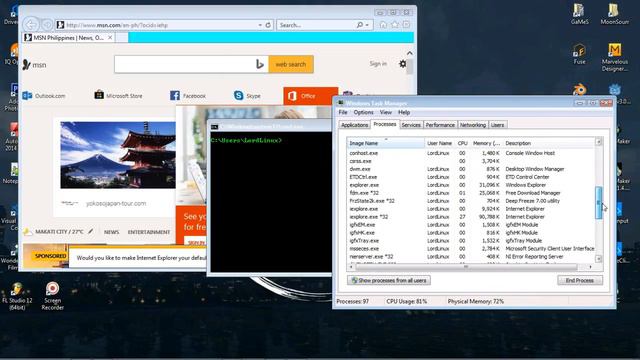Click the Forward arrow in Internet Explorer

click(x=47, y=25)
